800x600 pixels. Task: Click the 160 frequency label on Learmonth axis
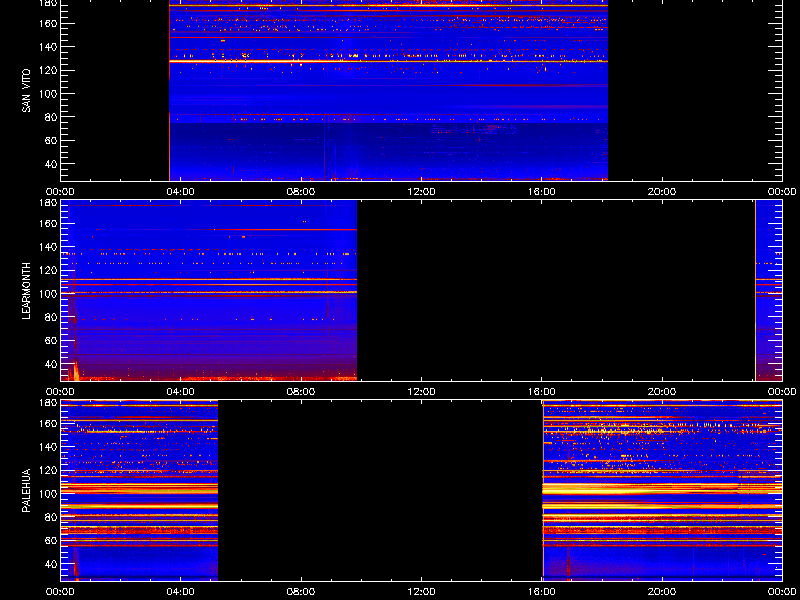click(49, 223)
